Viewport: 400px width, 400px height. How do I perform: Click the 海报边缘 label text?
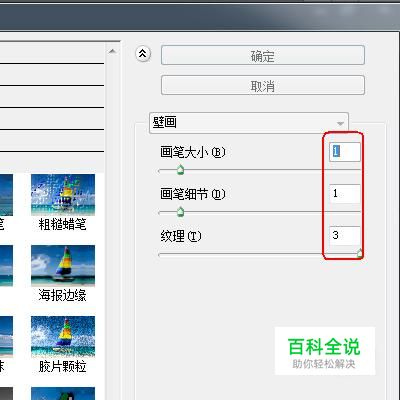63,295
